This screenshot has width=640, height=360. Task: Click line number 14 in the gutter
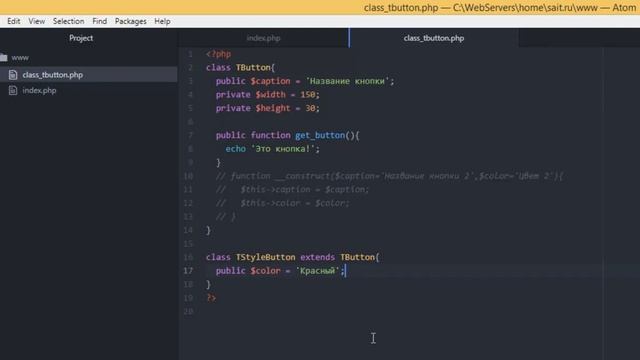188,230
